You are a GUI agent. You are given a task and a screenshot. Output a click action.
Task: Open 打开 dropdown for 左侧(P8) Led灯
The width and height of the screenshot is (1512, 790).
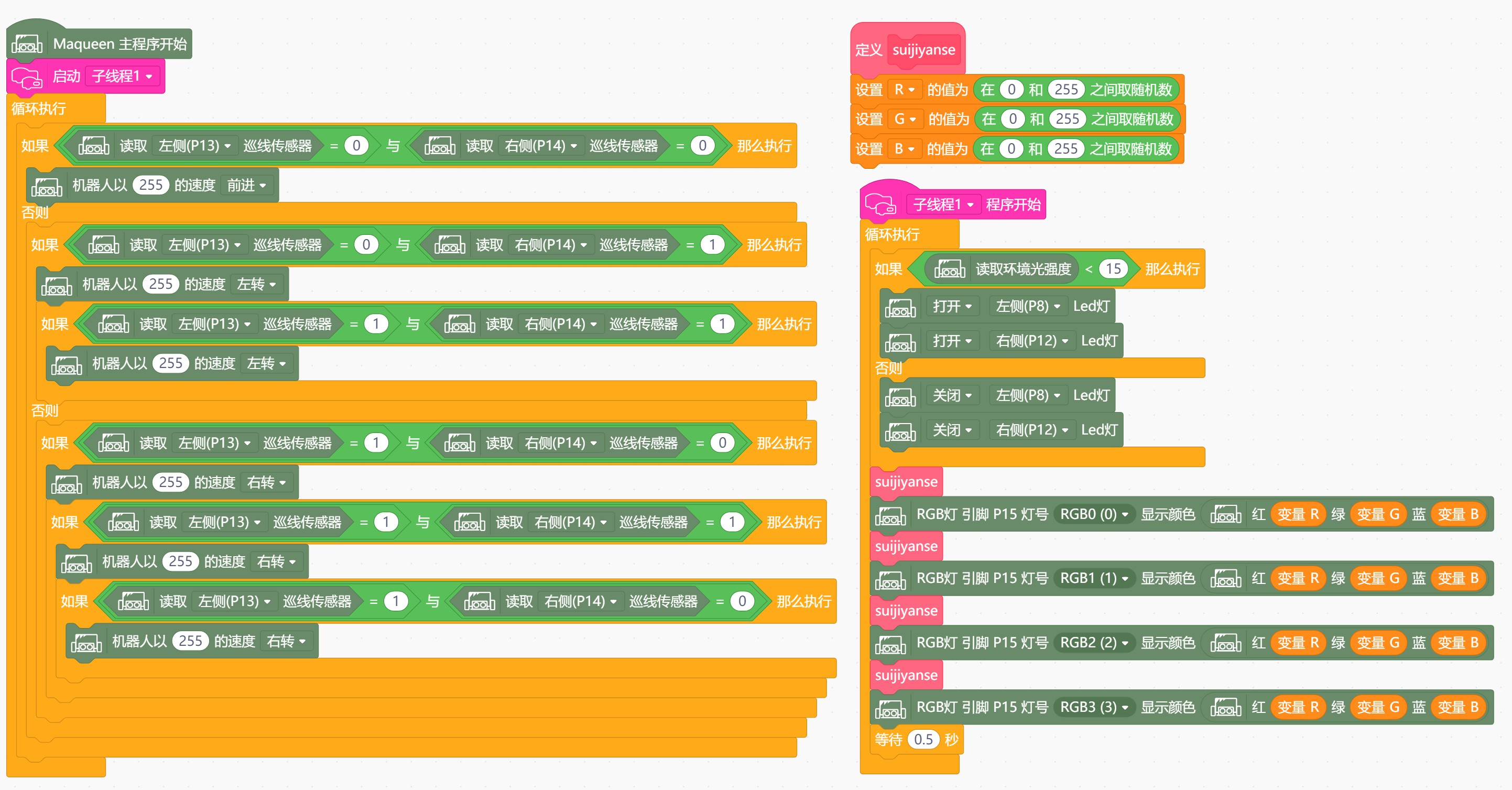click(x=953, y=306)
